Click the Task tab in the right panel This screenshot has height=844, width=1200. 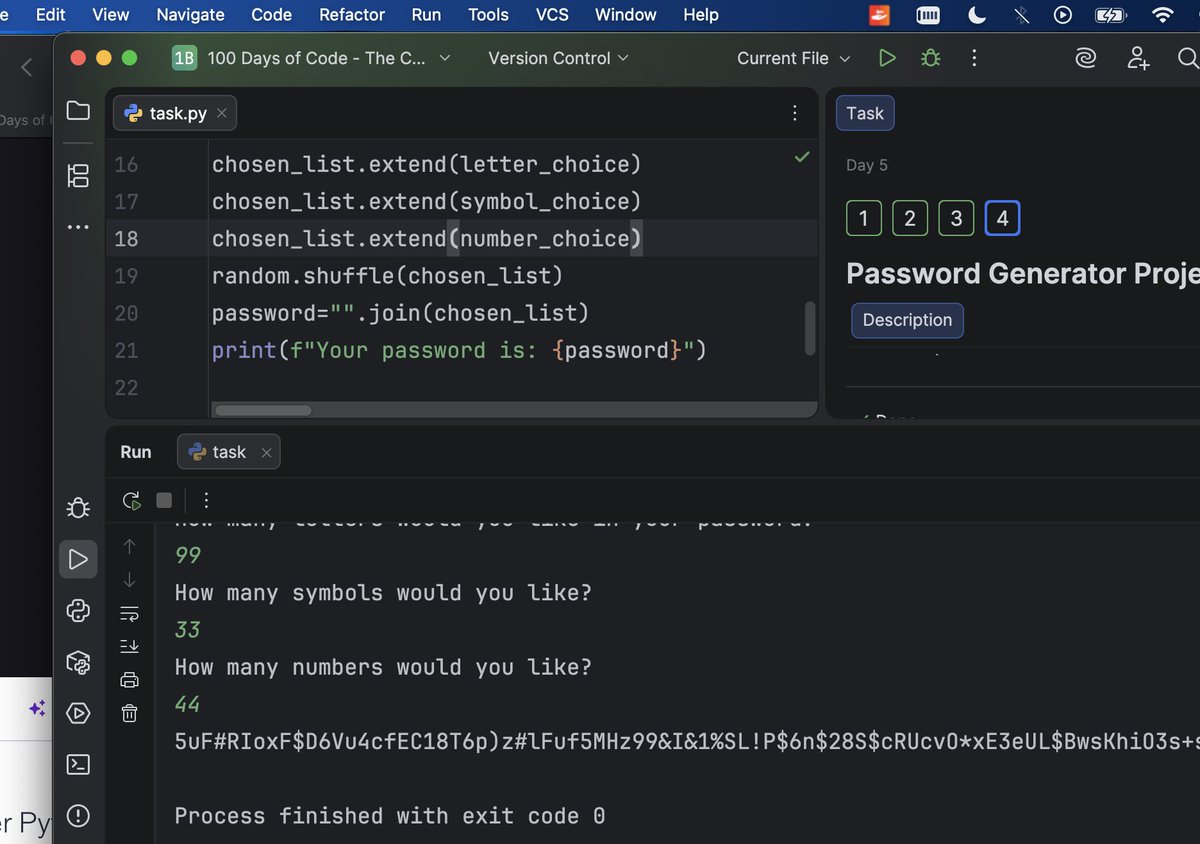pos(865,113)
